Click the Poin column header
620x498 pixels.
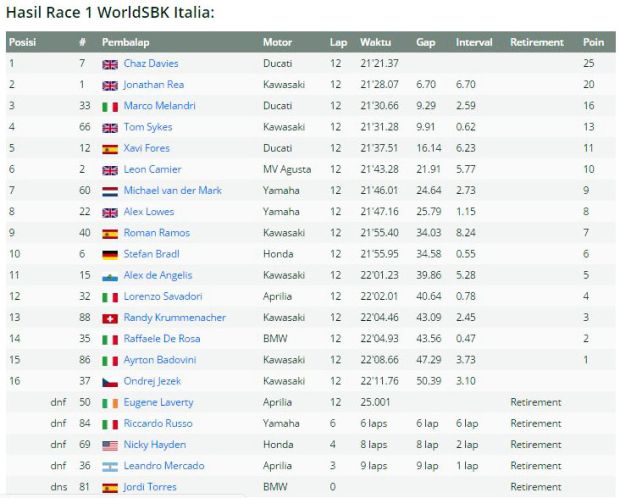[x=593, y=42]
